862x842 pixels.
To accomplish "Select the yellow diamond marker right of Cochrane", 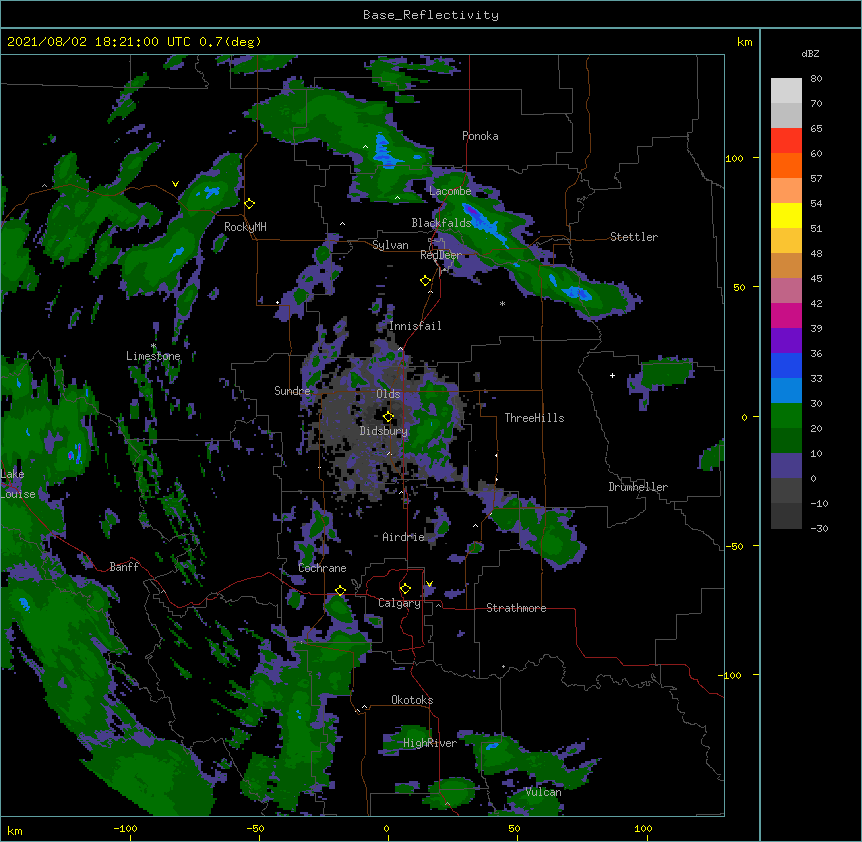I will click(340, 591).
